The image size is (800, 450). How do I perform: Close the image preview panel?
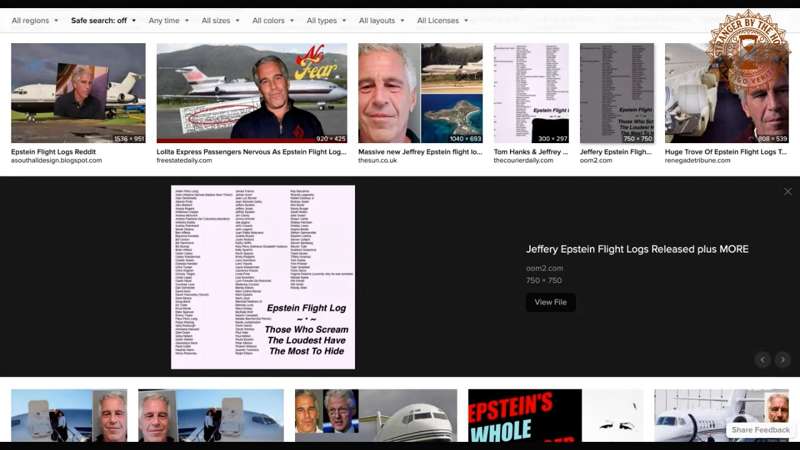(787, 191)
